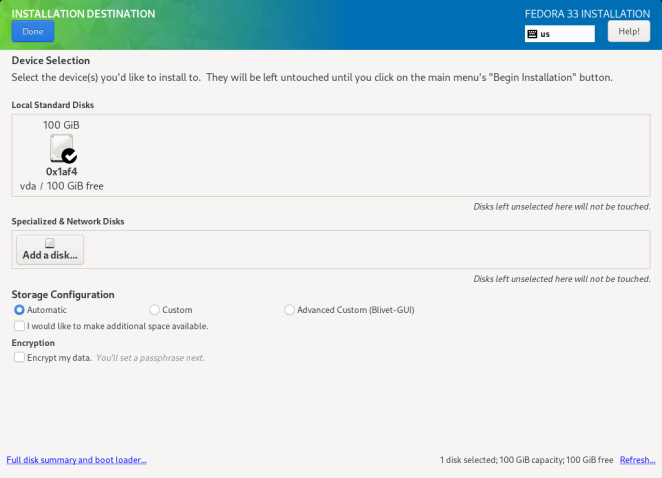The width and height of the screenshot is (662, 478).
Task: Click the 100 GiB size label above disk
Action: coord(61,125)
